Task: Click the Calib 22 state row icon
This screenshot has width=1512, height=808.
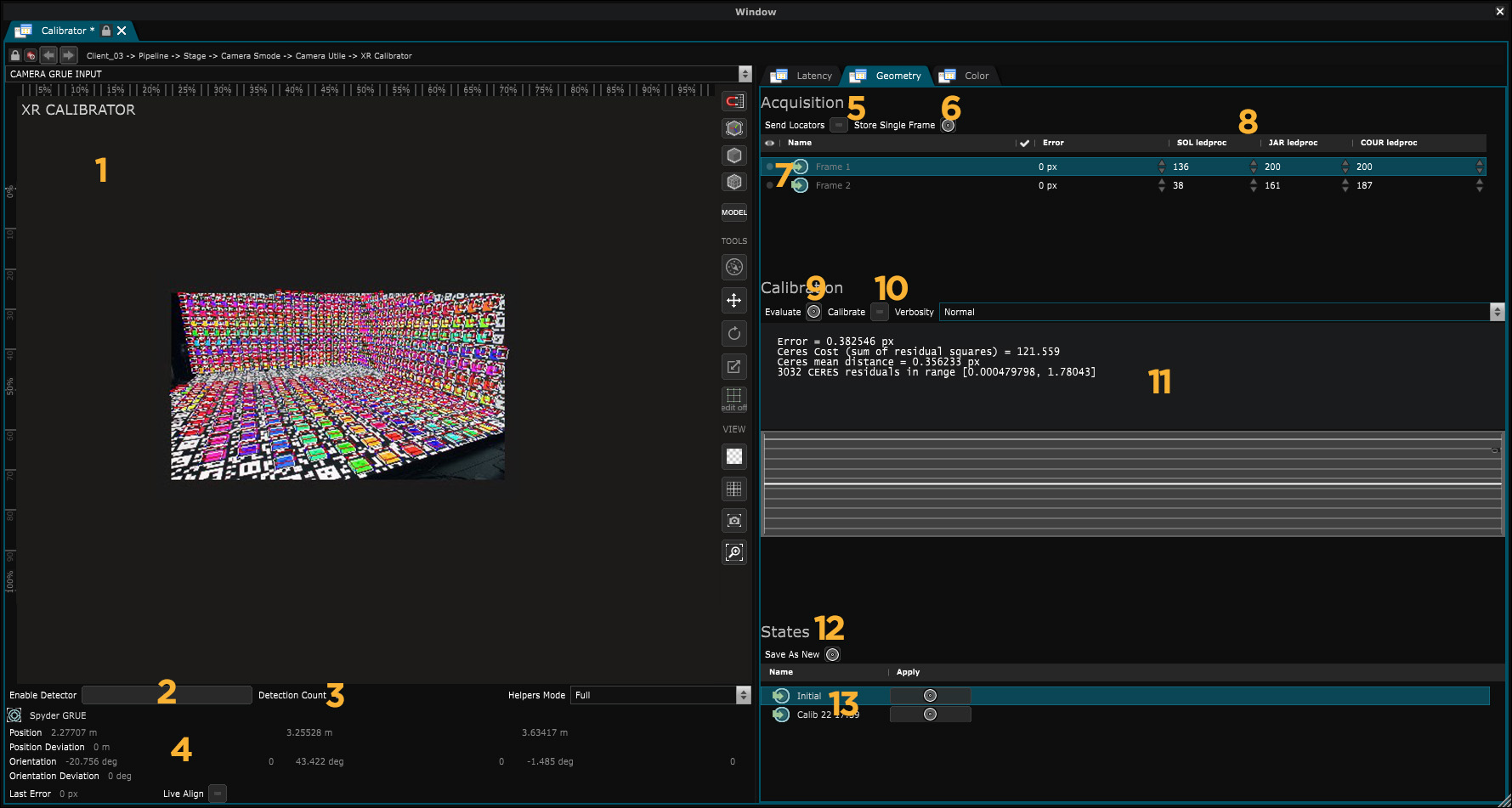Action: 781,715
